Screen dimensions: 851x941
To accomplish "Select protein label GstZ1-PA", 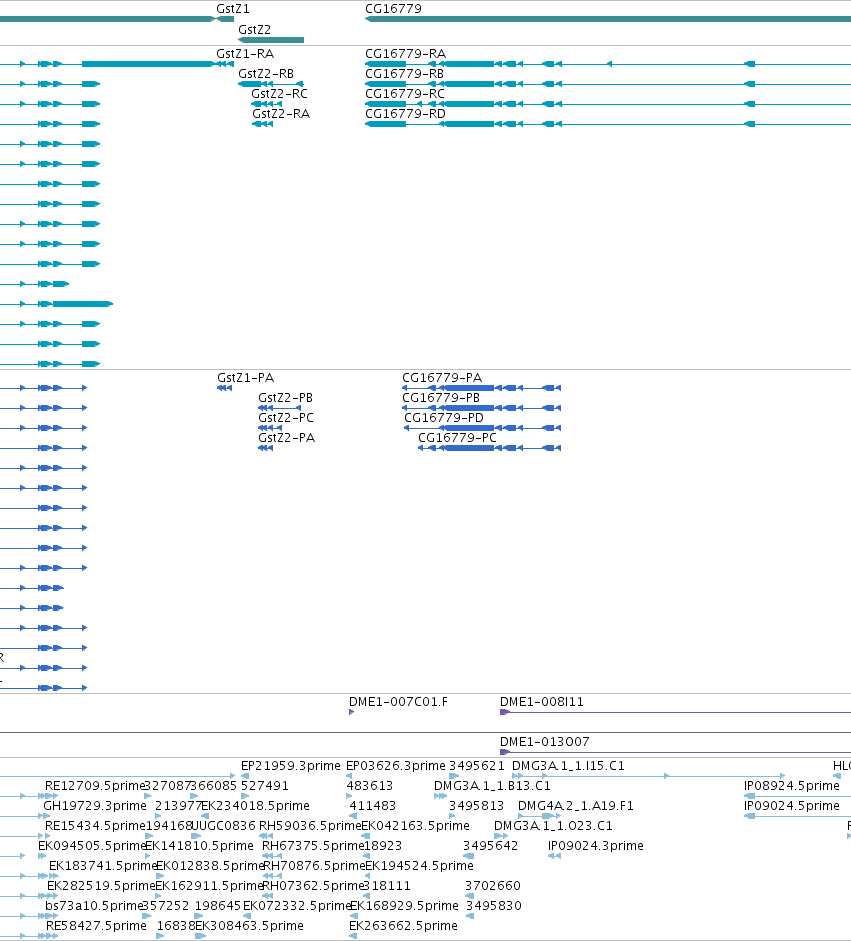I will click(245, 378).
